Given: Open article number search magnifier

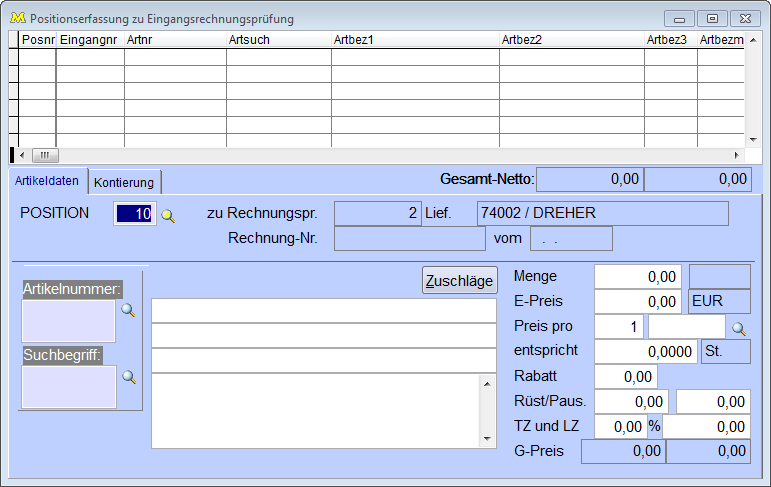Looking at the screenshot, I should click(x=128, y=311).
